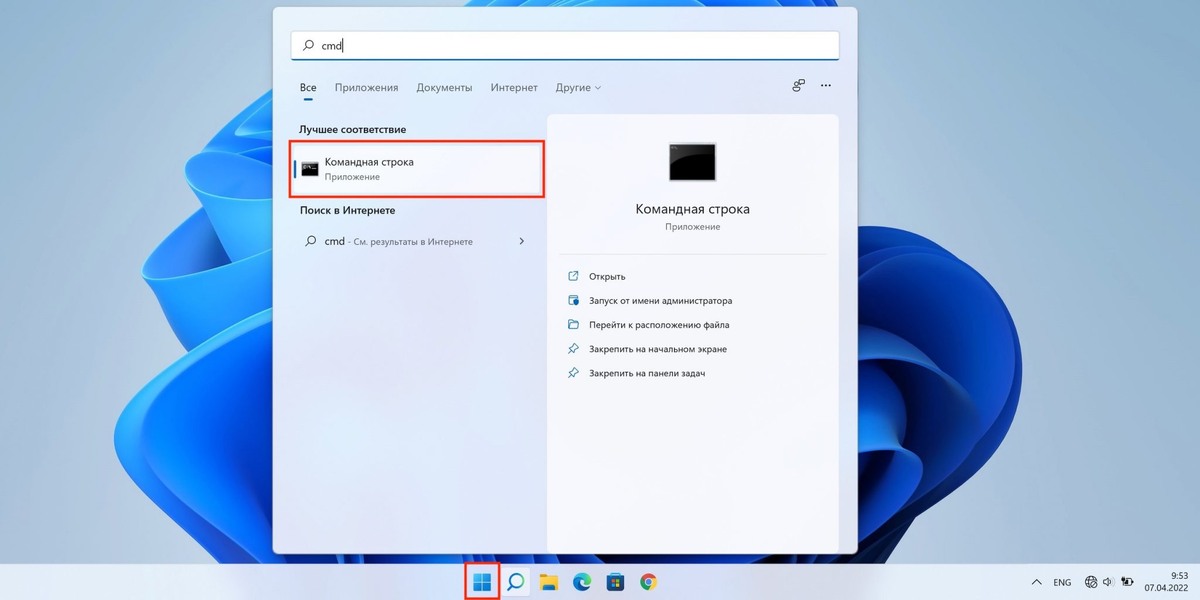Click into the search box containing cmd
The image size is (1200, 600).
(x=565, y=45)
